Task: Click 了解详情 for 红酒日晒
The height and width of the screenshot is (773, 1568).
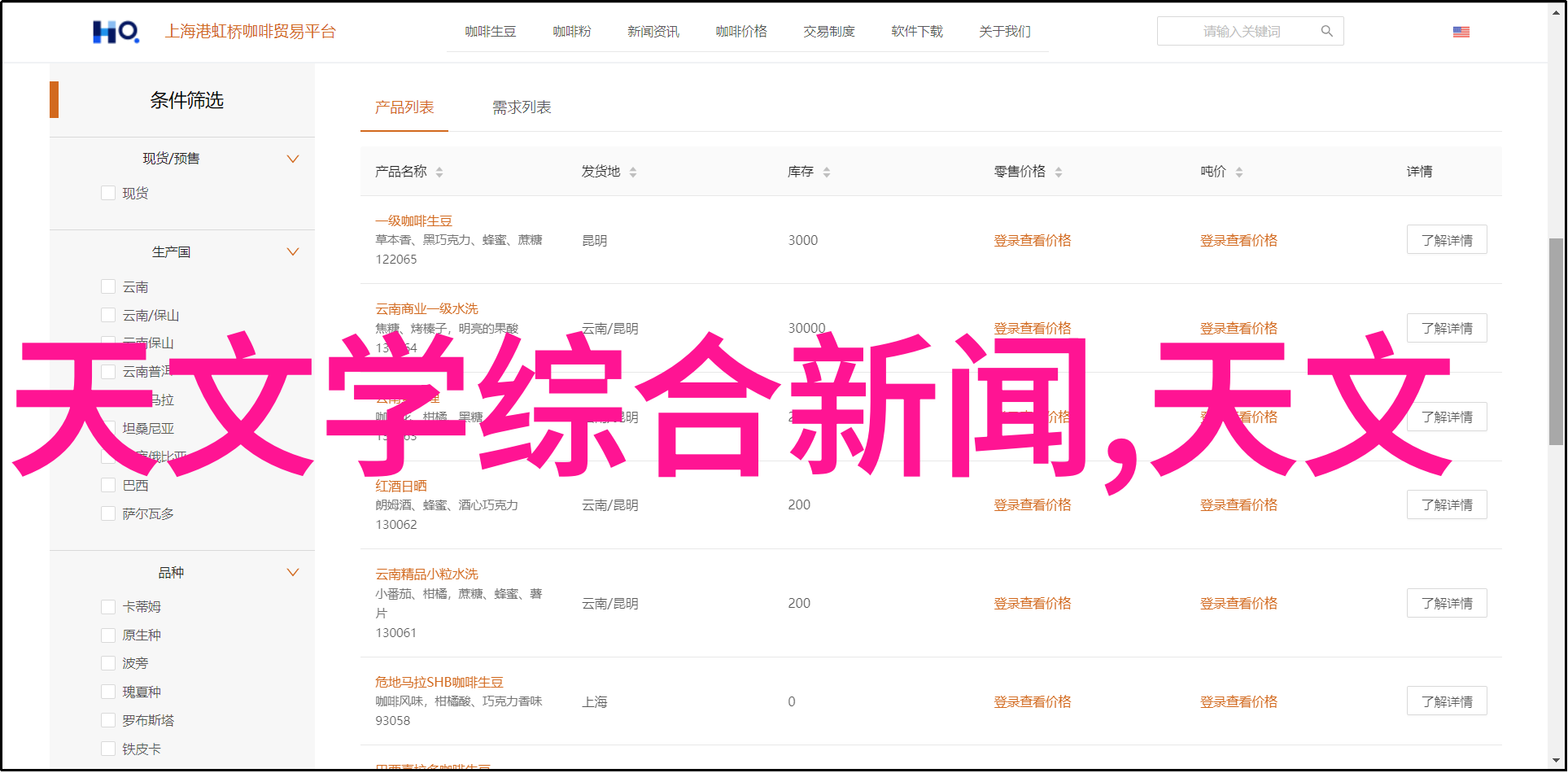Action: pos(1447,504)
